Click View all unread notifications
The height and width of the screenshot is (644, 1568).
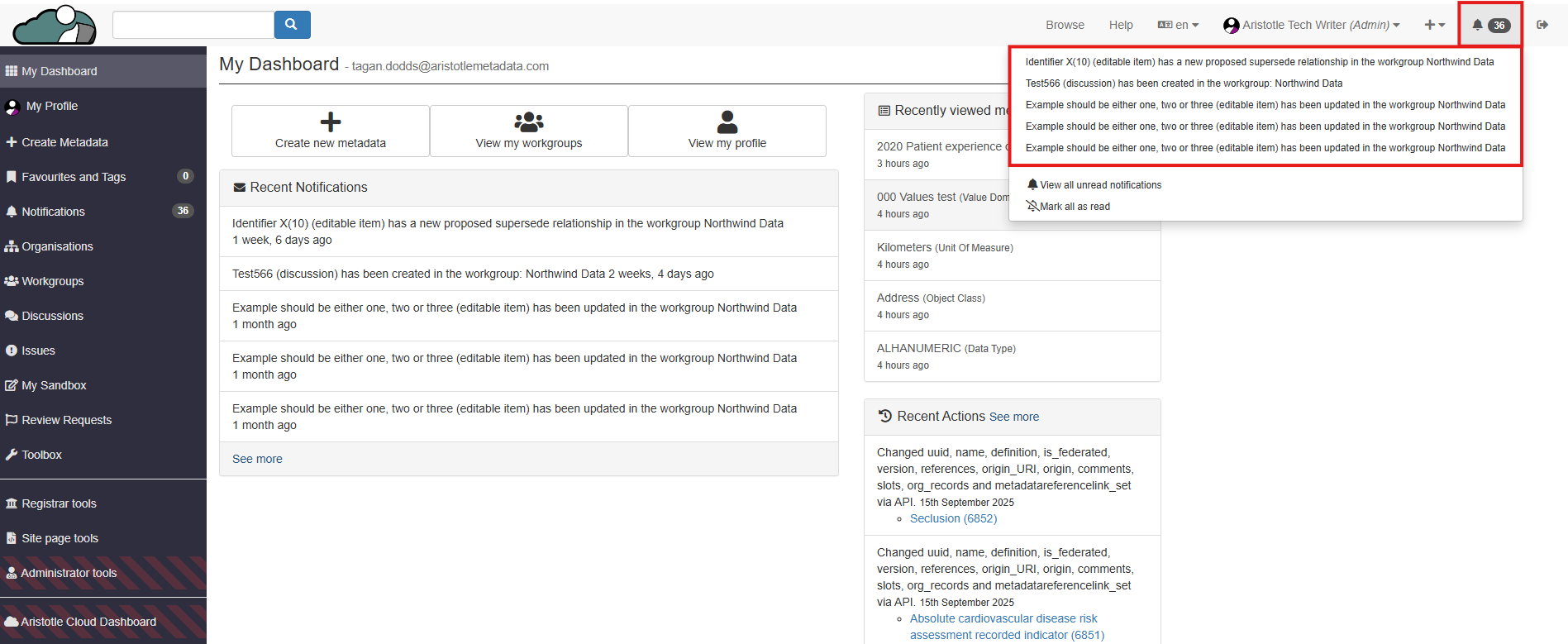click(x=1099, y=185)
